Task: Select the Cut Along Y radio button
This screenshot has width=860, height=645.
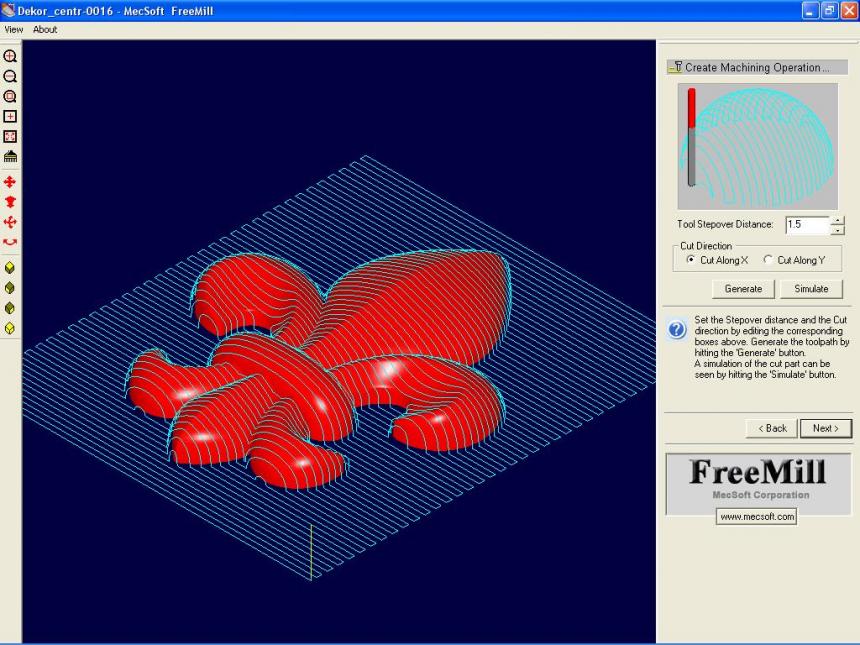Action: point(768,260)
